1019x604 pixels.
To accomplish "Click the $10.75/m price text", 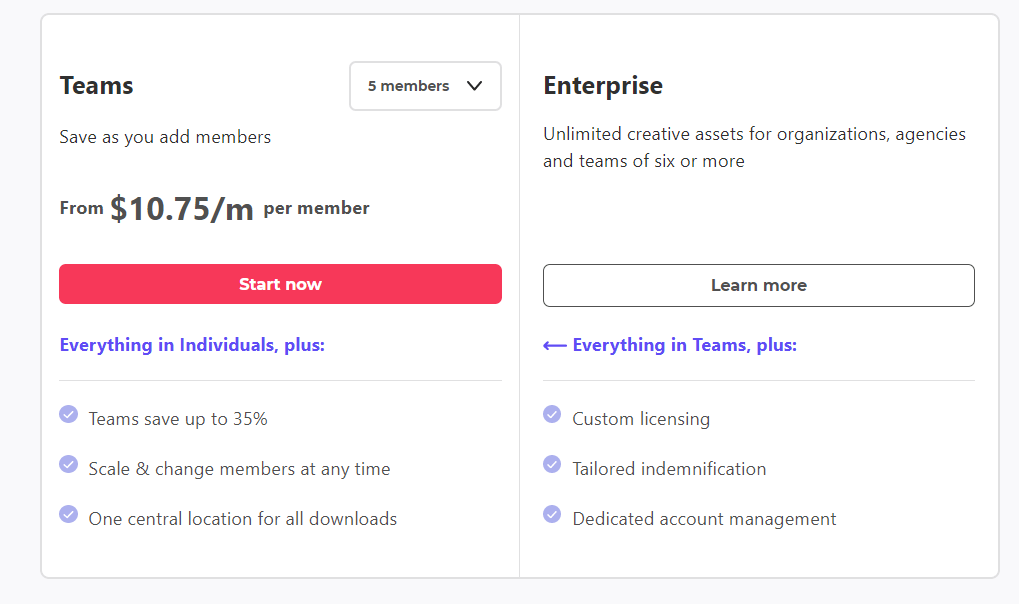I will 181,209.
